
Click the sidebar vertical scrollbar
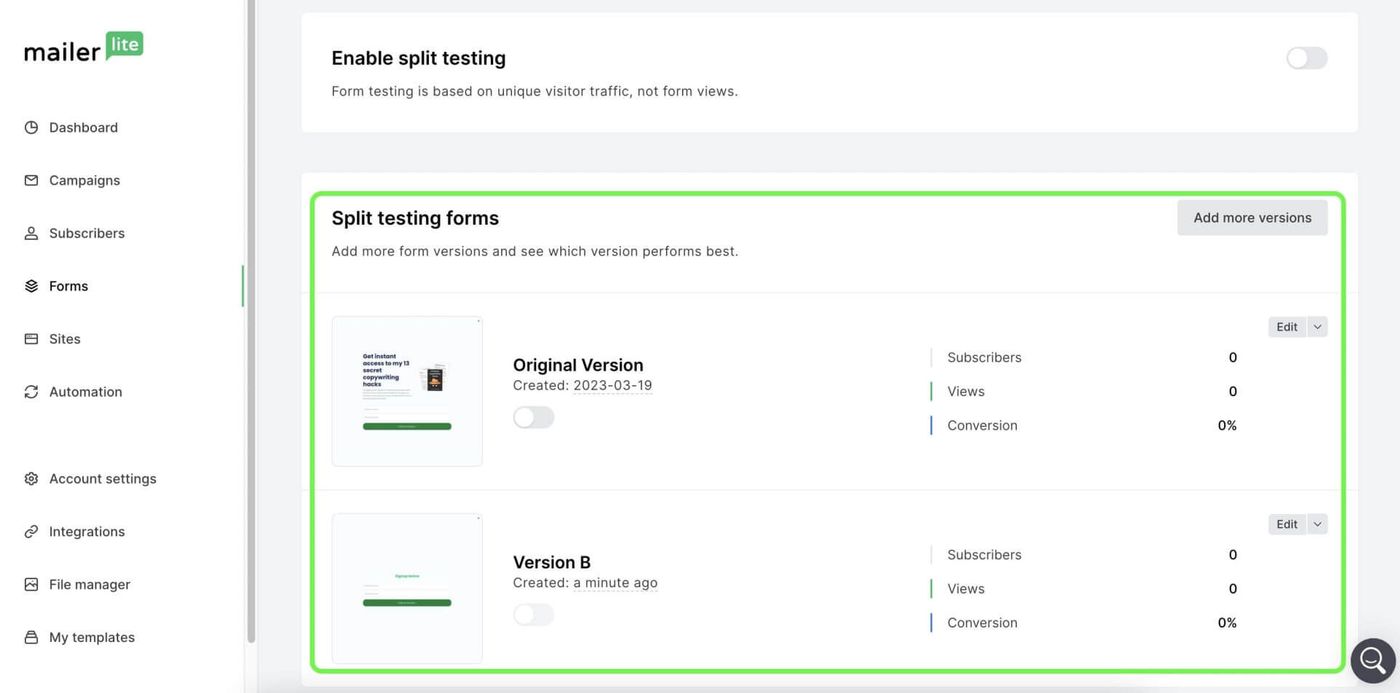(x=251, y=320)
